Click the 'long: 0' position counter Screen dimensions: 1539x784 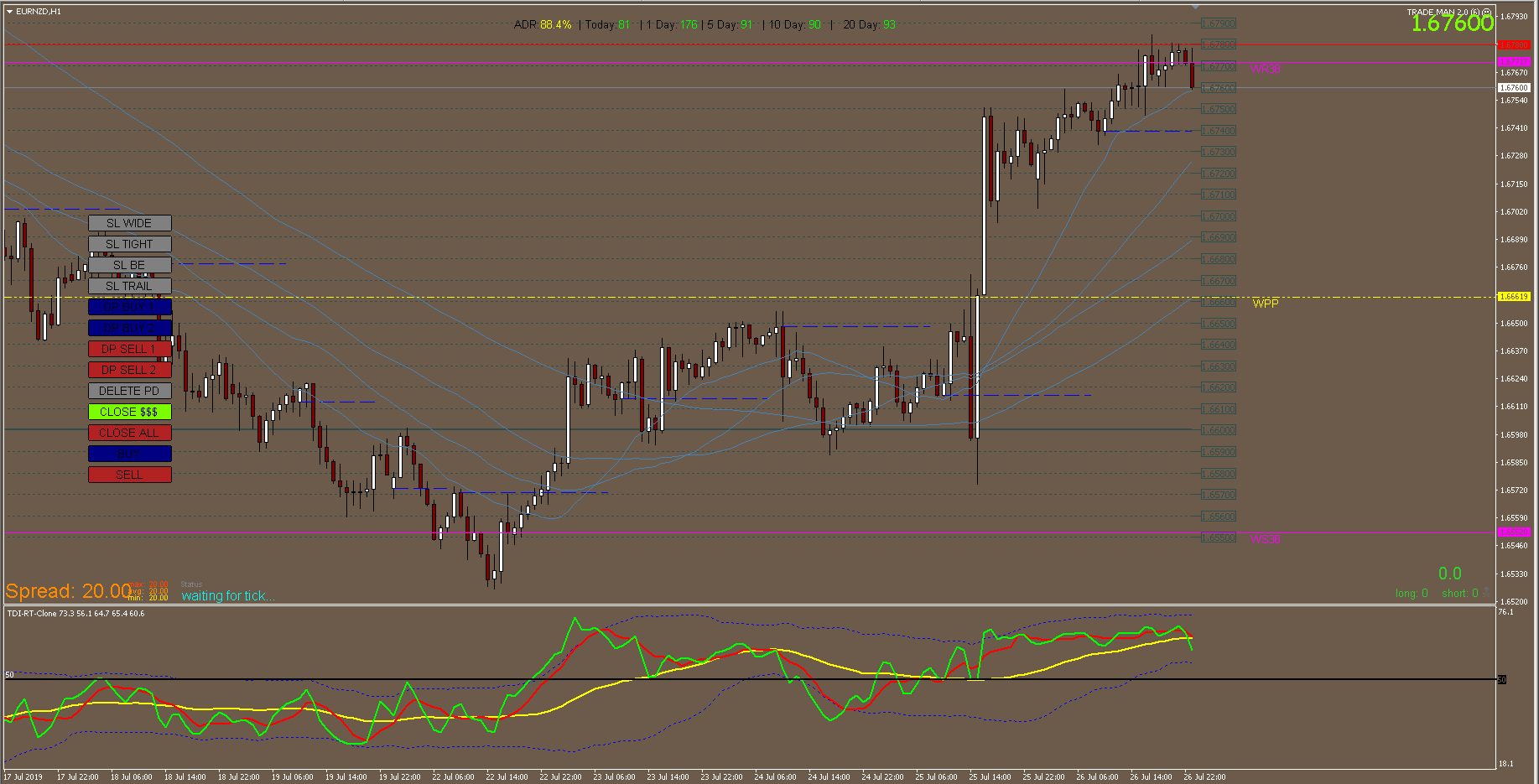pyautogui.click(x=1412, y=594)
